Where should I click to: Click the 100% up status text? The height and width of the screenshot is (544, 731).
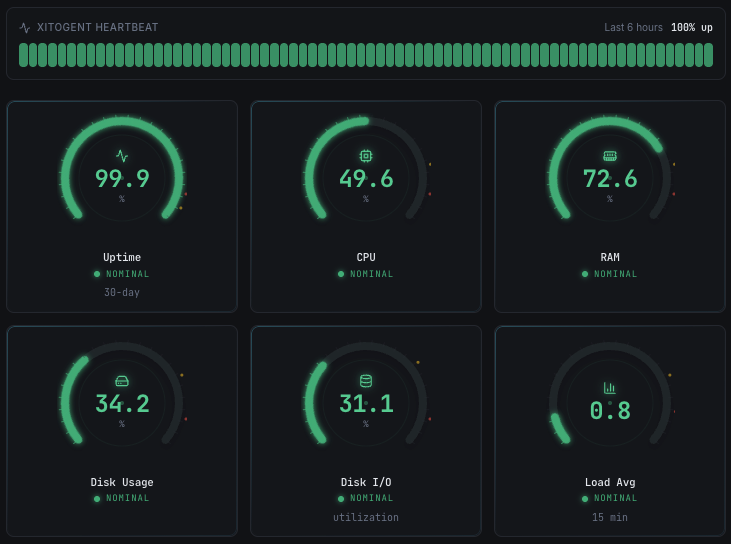(692, 28)
